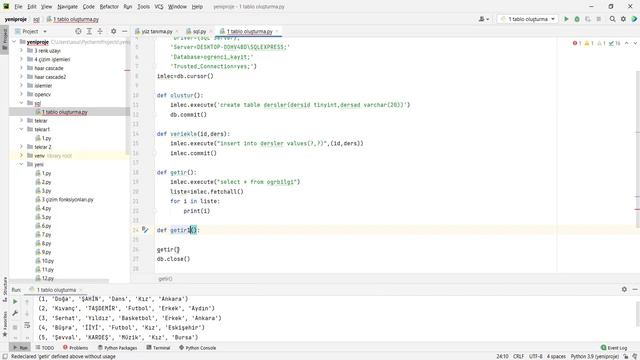Image resolution: width=640 pixels, height=360 pixels.
Task: Open the TODO tool window
Action: 45,348
